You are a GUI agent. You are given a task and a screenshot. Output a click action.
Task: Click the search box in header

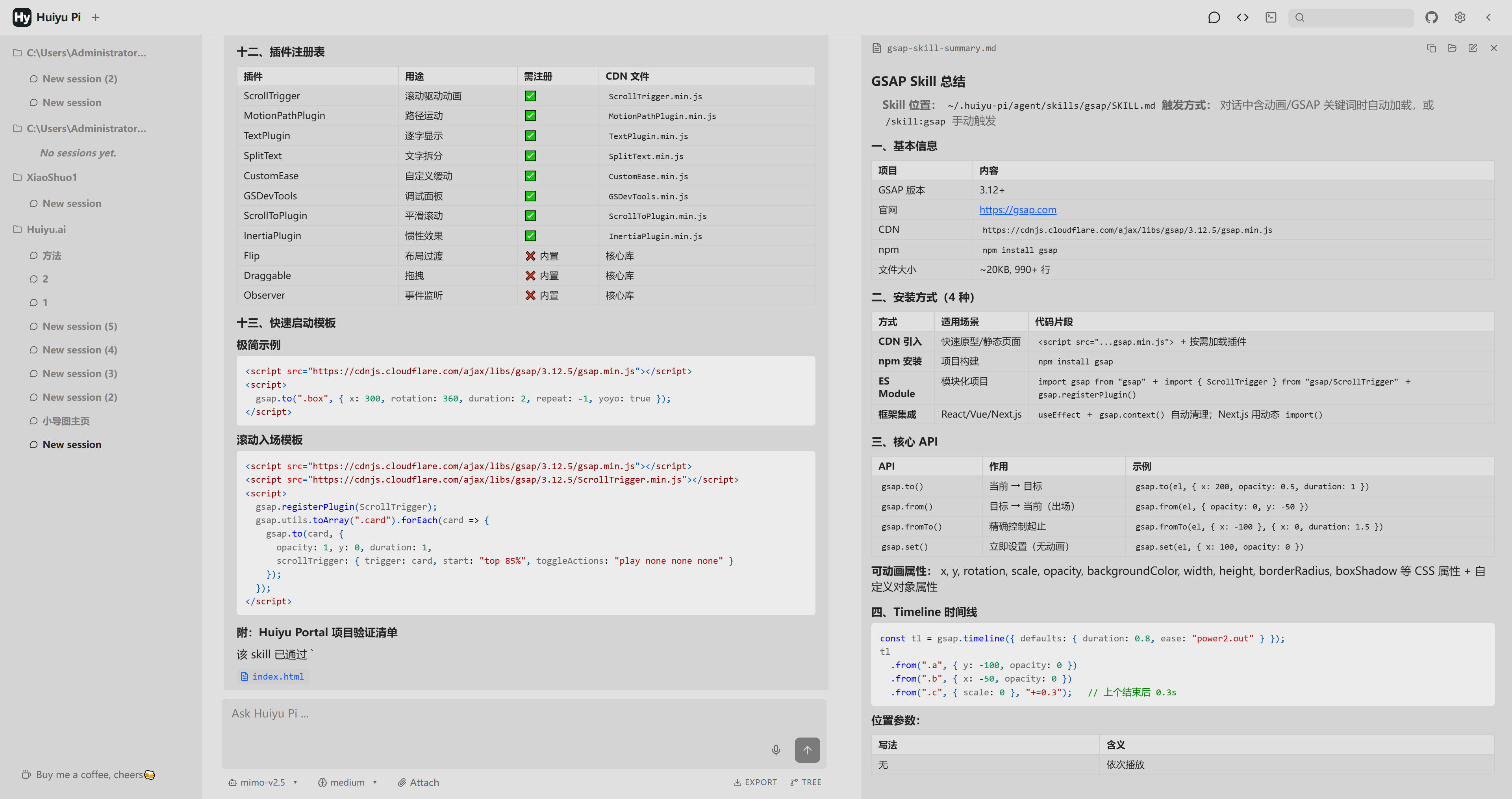tap(1351, 18)
